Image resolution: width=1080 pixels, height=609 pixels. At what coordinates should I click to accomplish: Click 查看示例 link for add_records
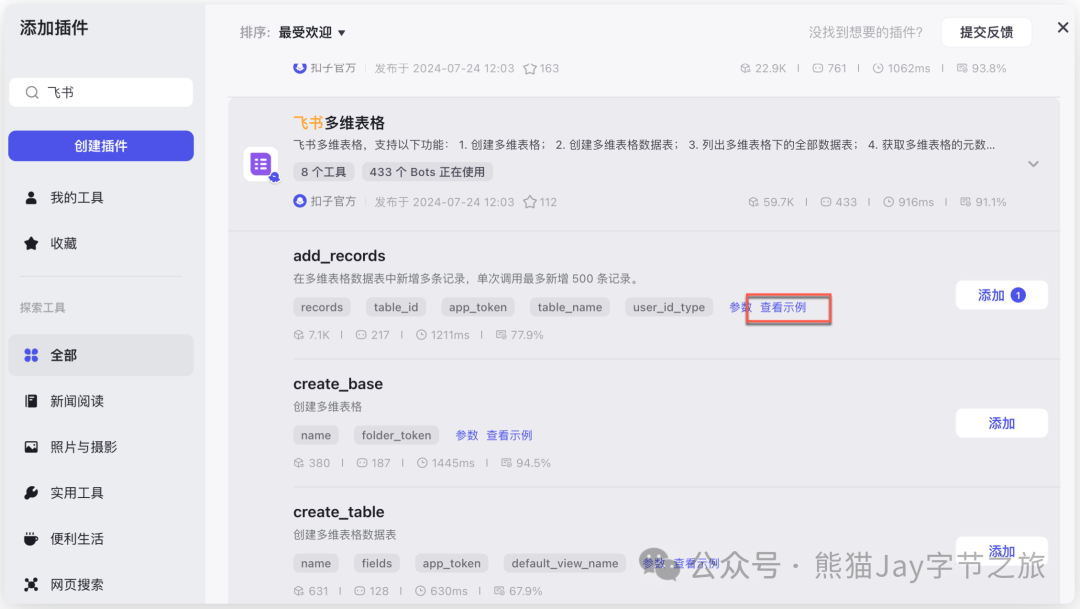coord(783,307)
